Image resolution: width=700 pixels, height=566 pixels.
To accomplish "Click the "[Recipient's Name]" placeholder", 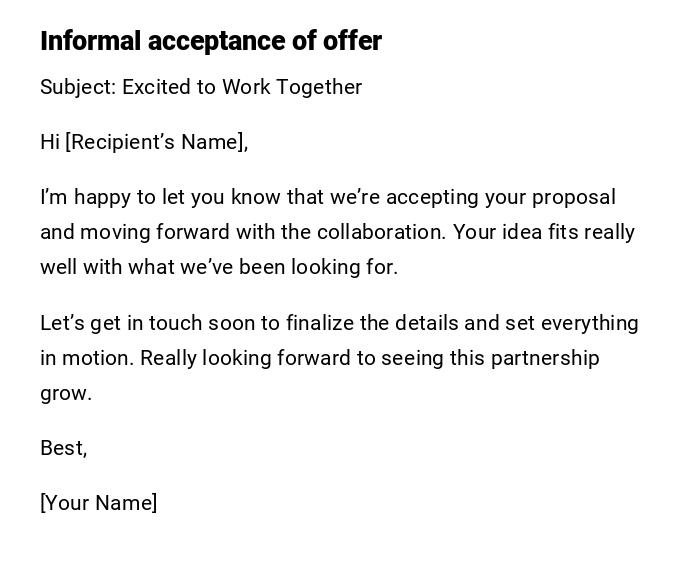I will (156, 142).
